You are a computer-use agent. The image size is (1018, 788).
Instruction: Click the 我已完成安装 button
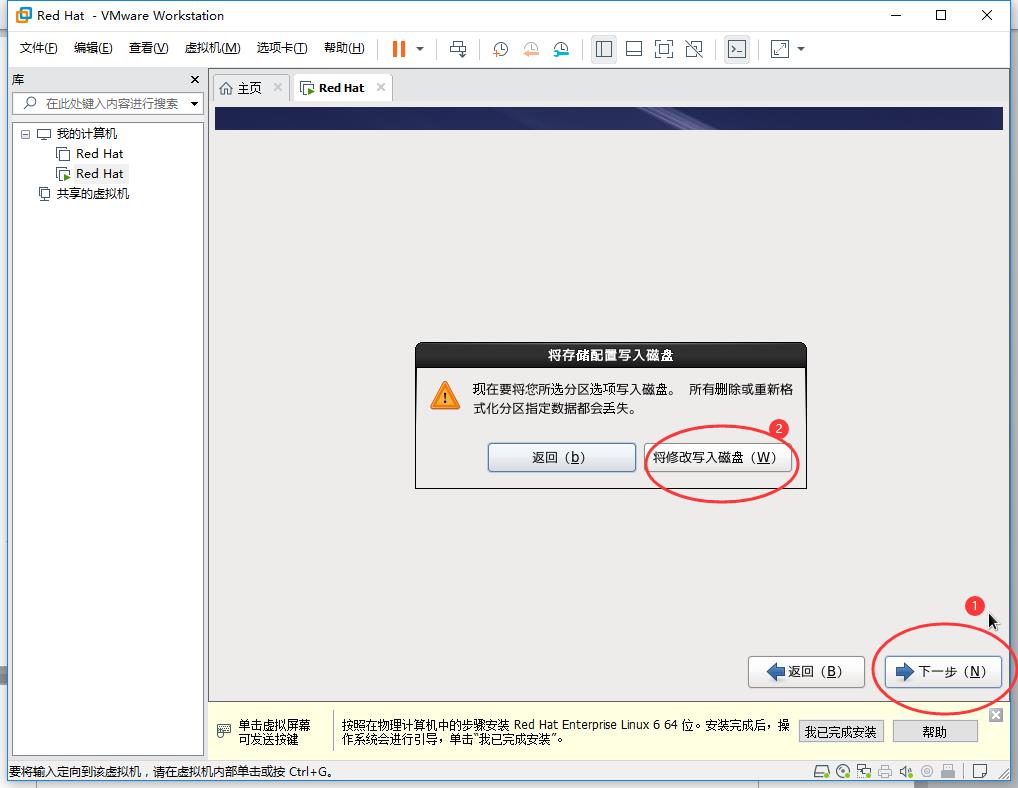(841, 732)
